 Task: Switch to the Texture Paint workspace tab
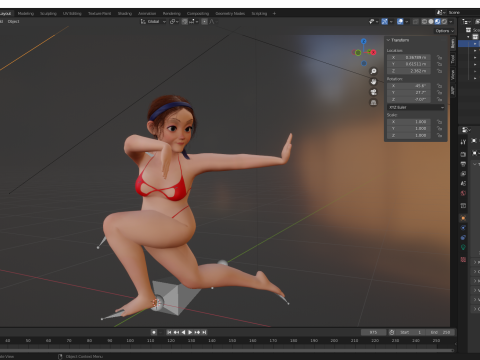click(x=99, y=14)
